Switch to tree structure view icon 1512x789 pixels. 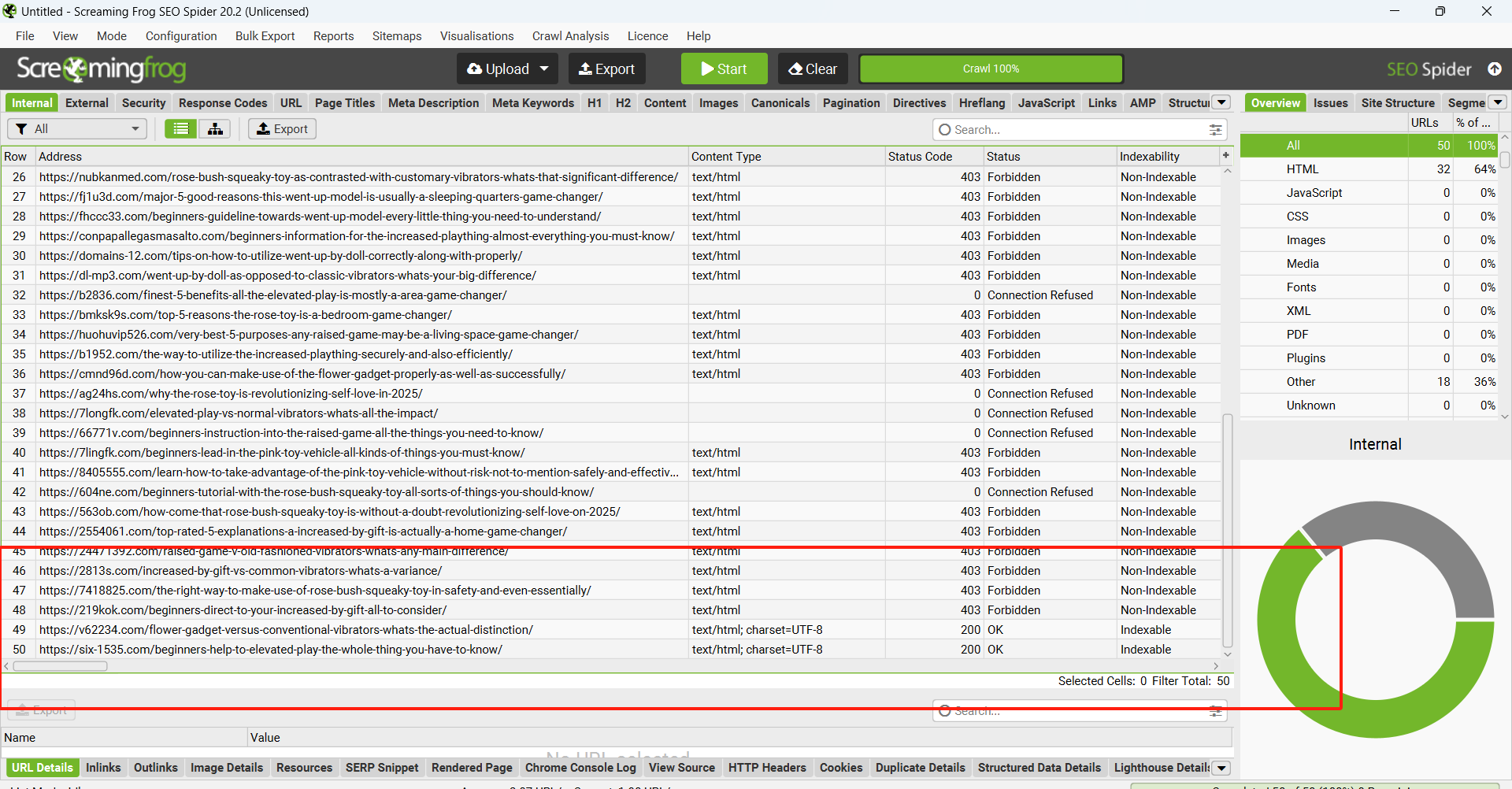click(214, 129)
